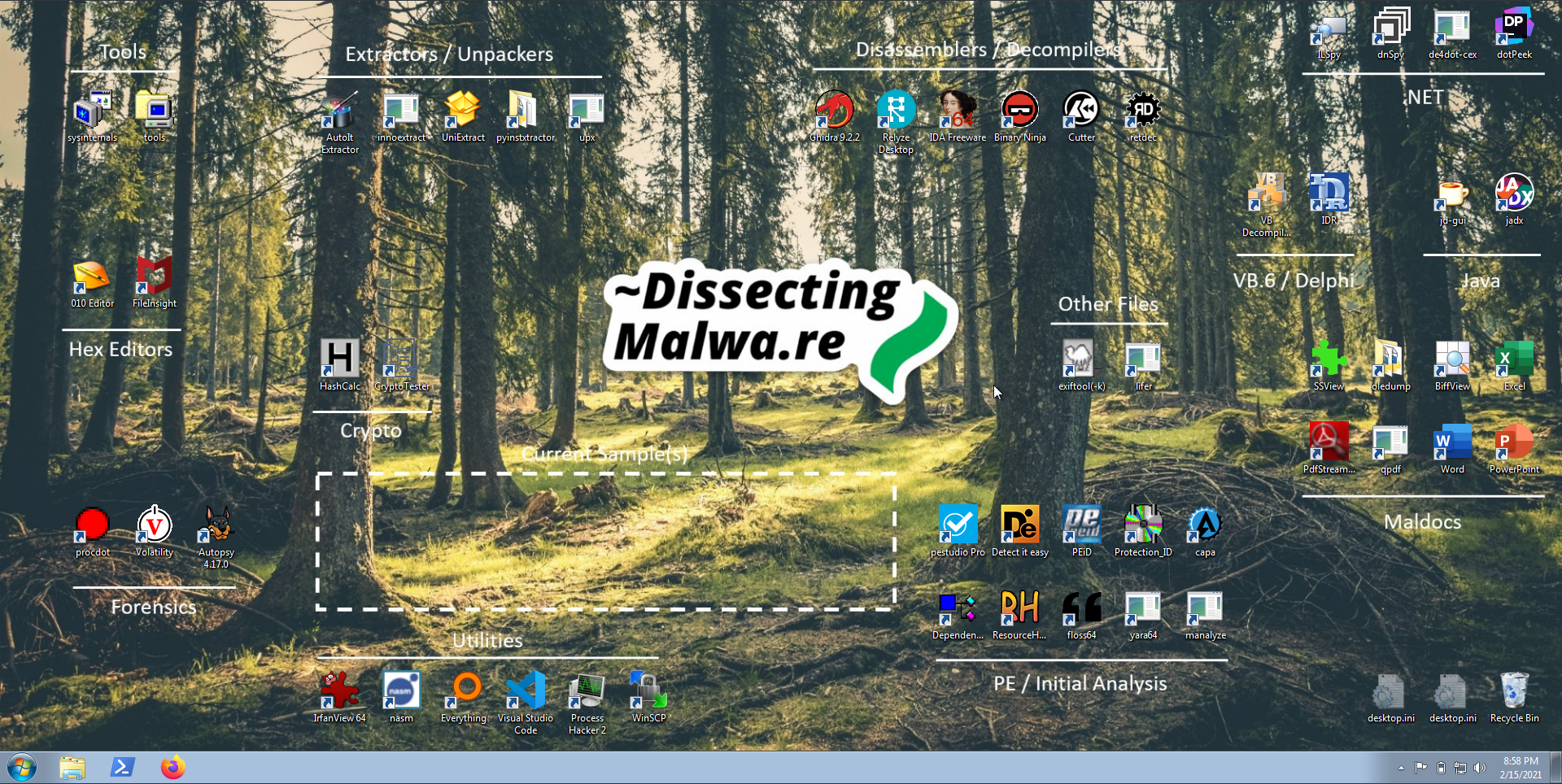The image size is (1562, 784).
Task: Open Volatility
Action: [154, 531]
